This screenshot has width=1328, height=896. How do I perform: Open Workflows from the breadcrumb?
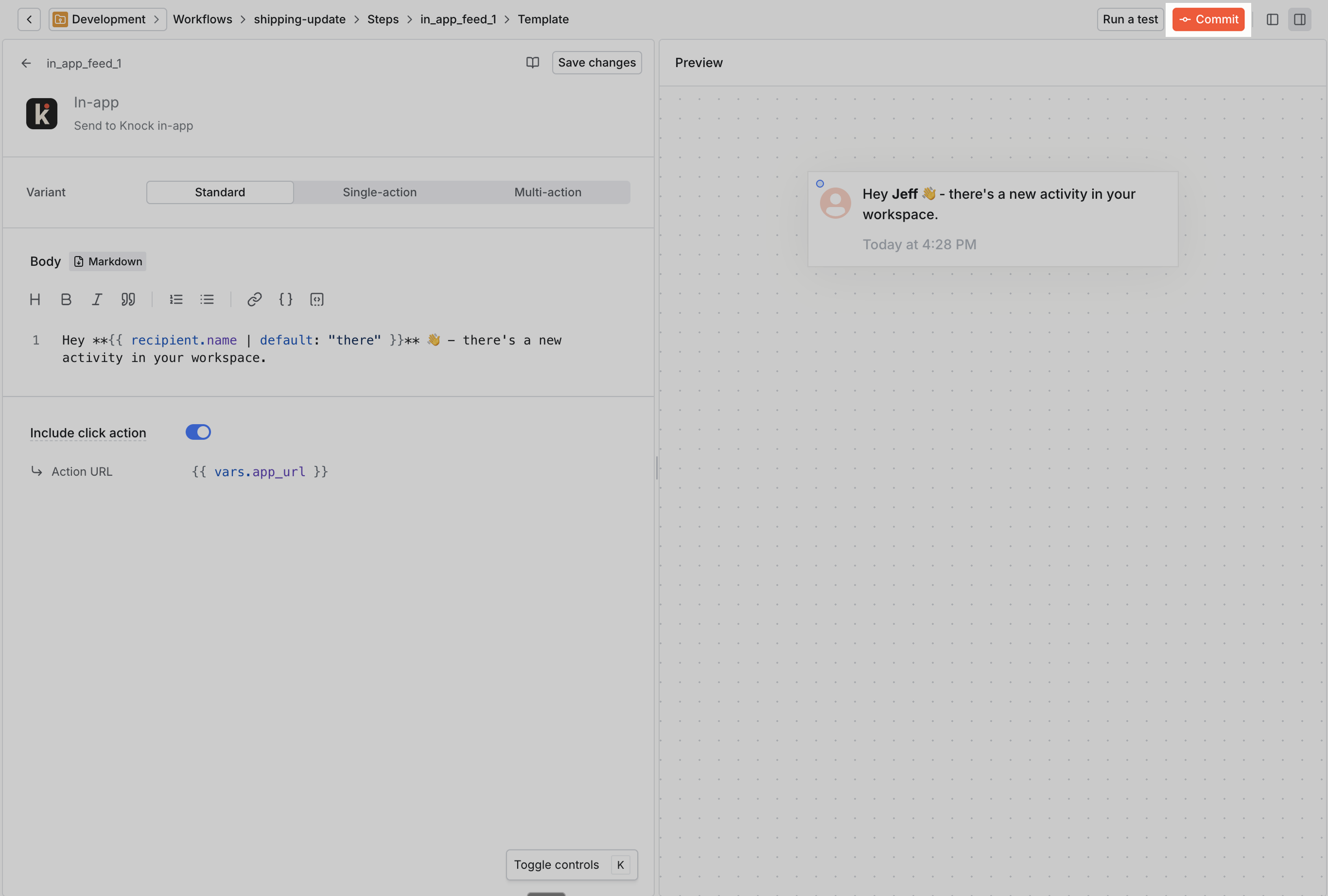click(x=202, y=19)
